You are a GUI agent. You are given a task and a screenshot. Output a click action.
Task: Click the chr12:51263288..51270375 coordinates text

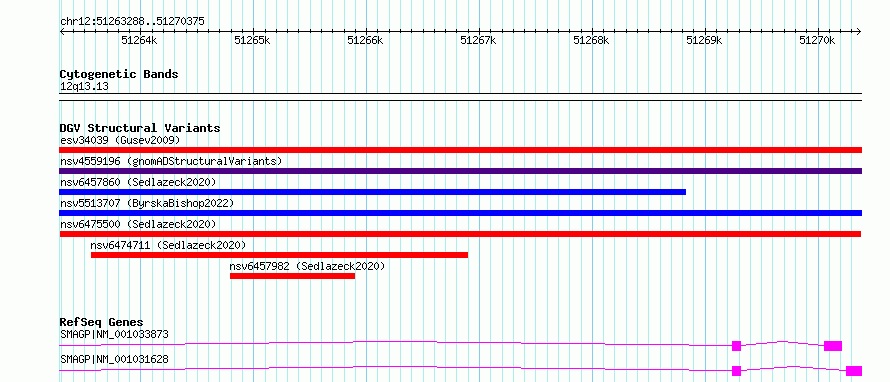(132, 22)
